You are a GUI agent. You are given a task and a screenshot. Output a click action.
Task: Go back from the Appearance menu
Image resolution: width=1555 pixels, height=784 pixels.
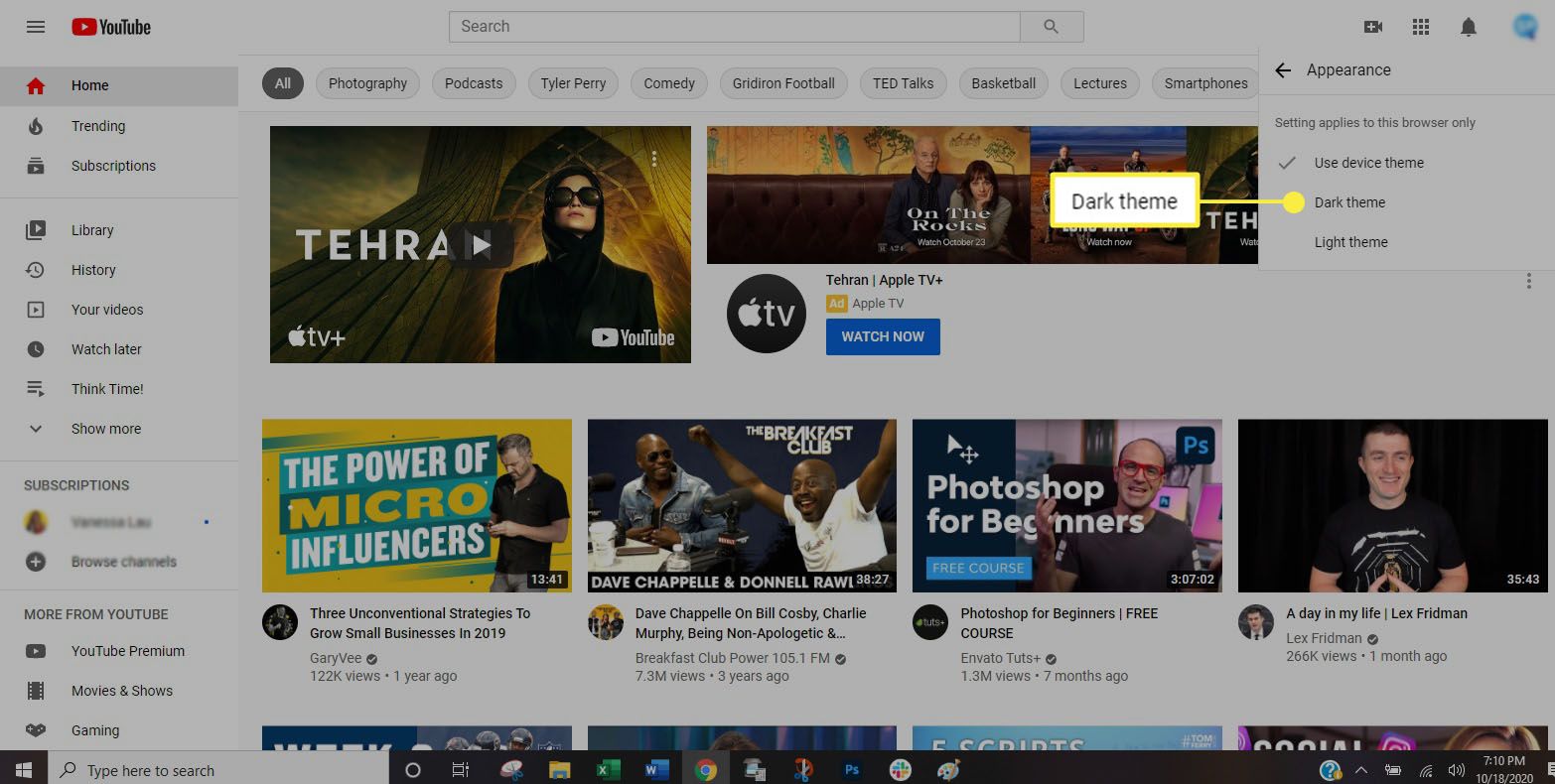[1283, 70]
